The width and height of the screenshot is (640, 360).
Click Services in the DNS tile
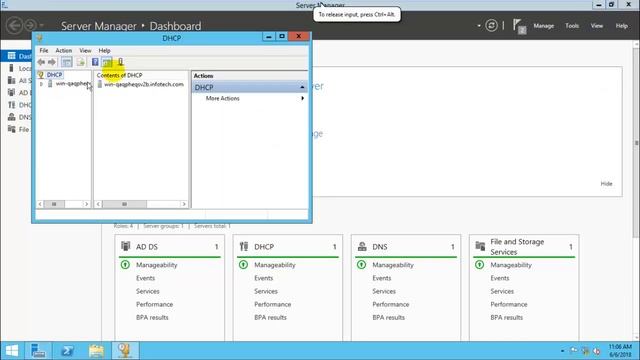click(384, 291)
